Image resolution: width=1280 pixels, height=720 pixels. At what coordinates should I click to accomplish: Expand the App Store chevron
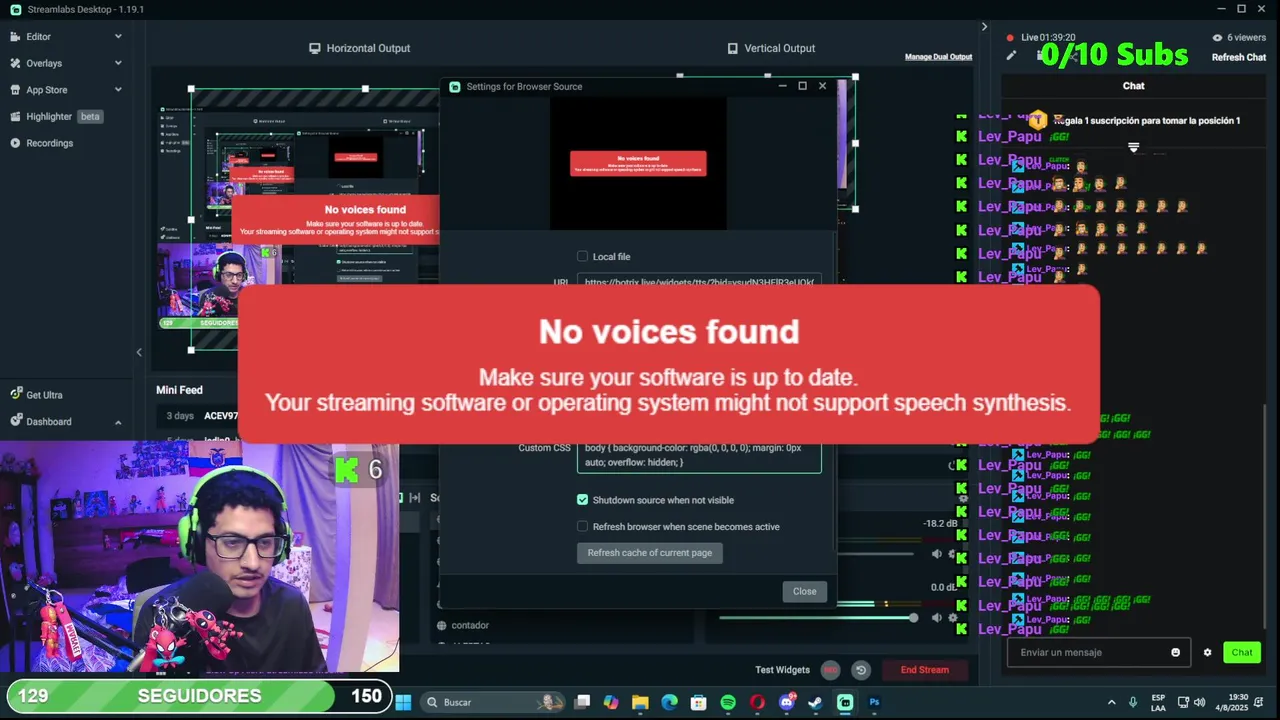[x=118, y=90]
